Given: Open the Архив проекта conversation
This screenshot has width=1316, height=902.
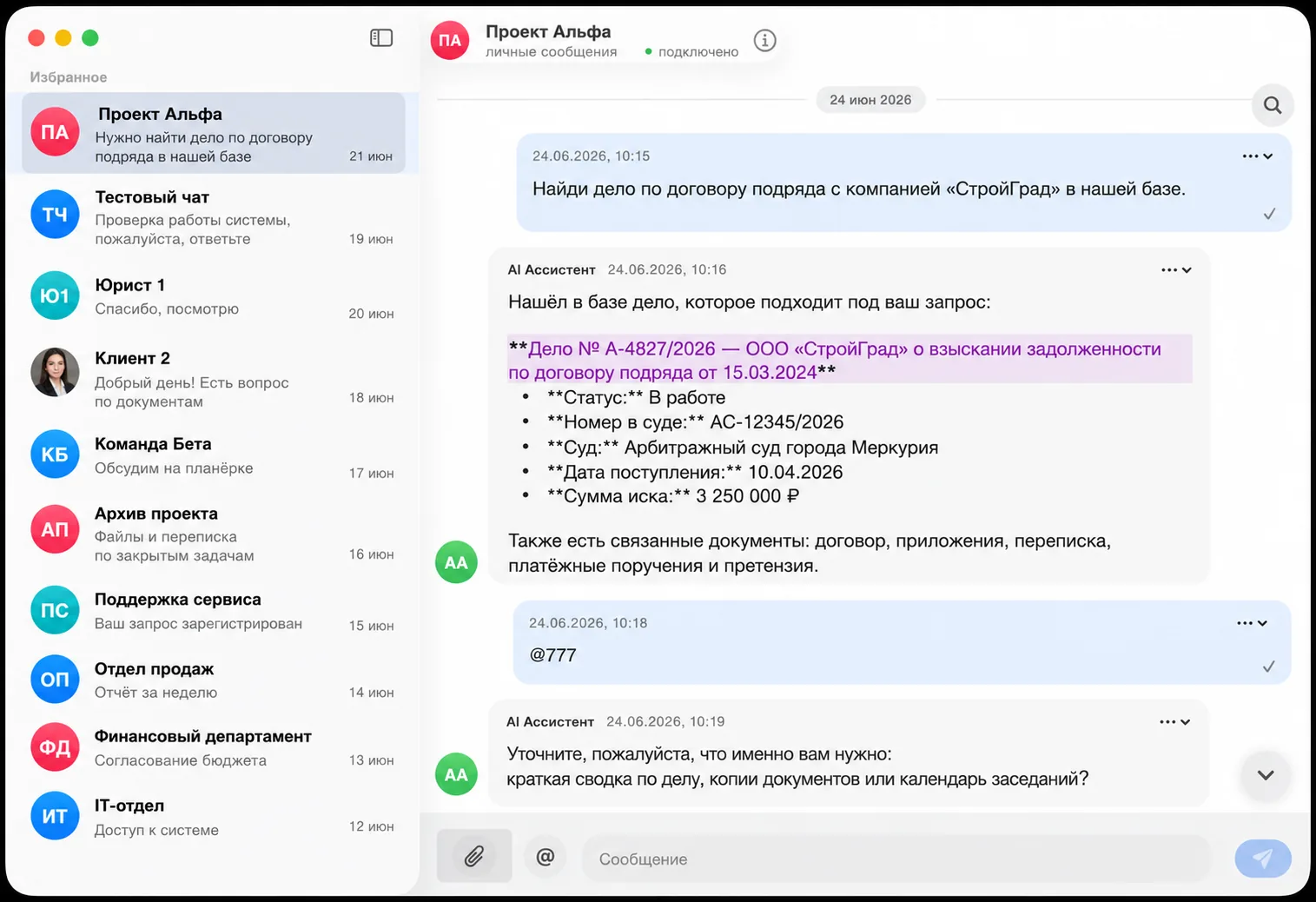Looking at the screenshot, I should pyautogui.click(x=214, y=533).
